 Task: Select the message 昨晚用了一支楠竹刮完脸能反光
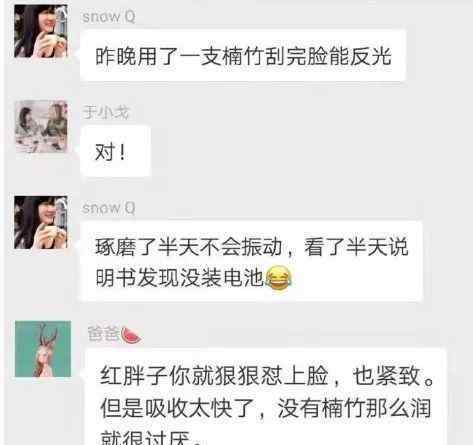tap(243, 56)
